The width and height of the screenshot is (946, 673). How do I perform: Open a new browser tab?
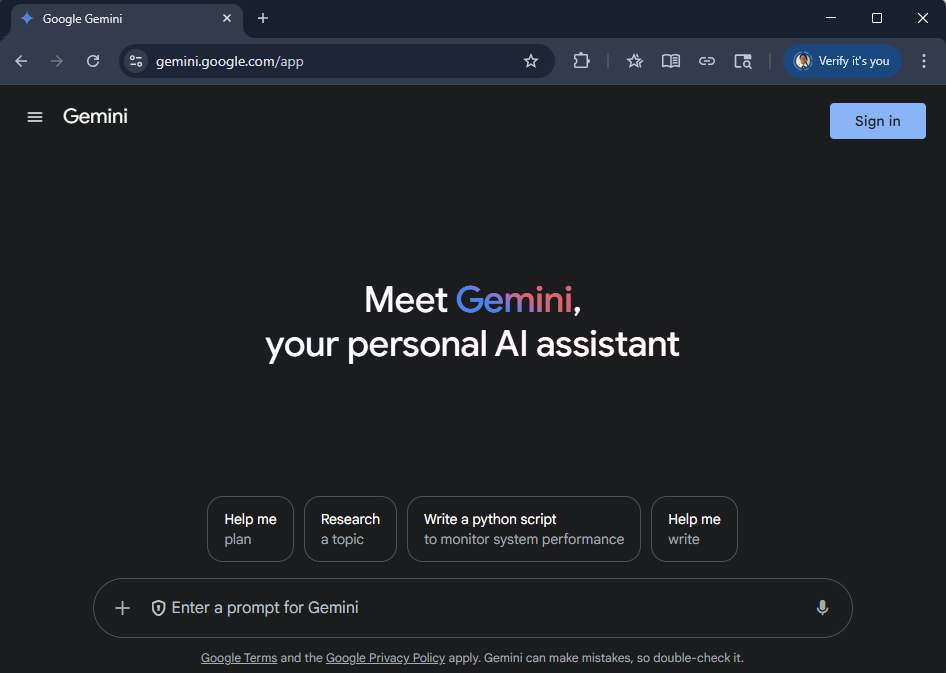263,18
